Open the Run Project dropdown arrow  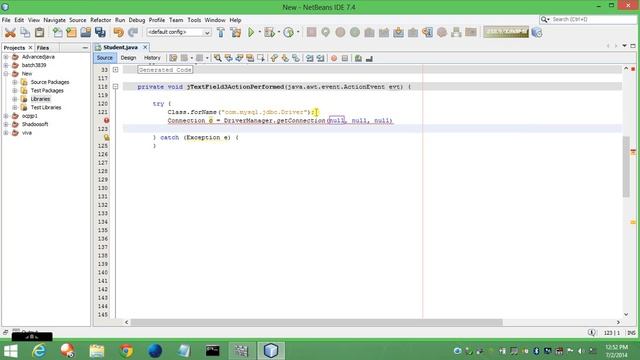[x=259, y=32]
